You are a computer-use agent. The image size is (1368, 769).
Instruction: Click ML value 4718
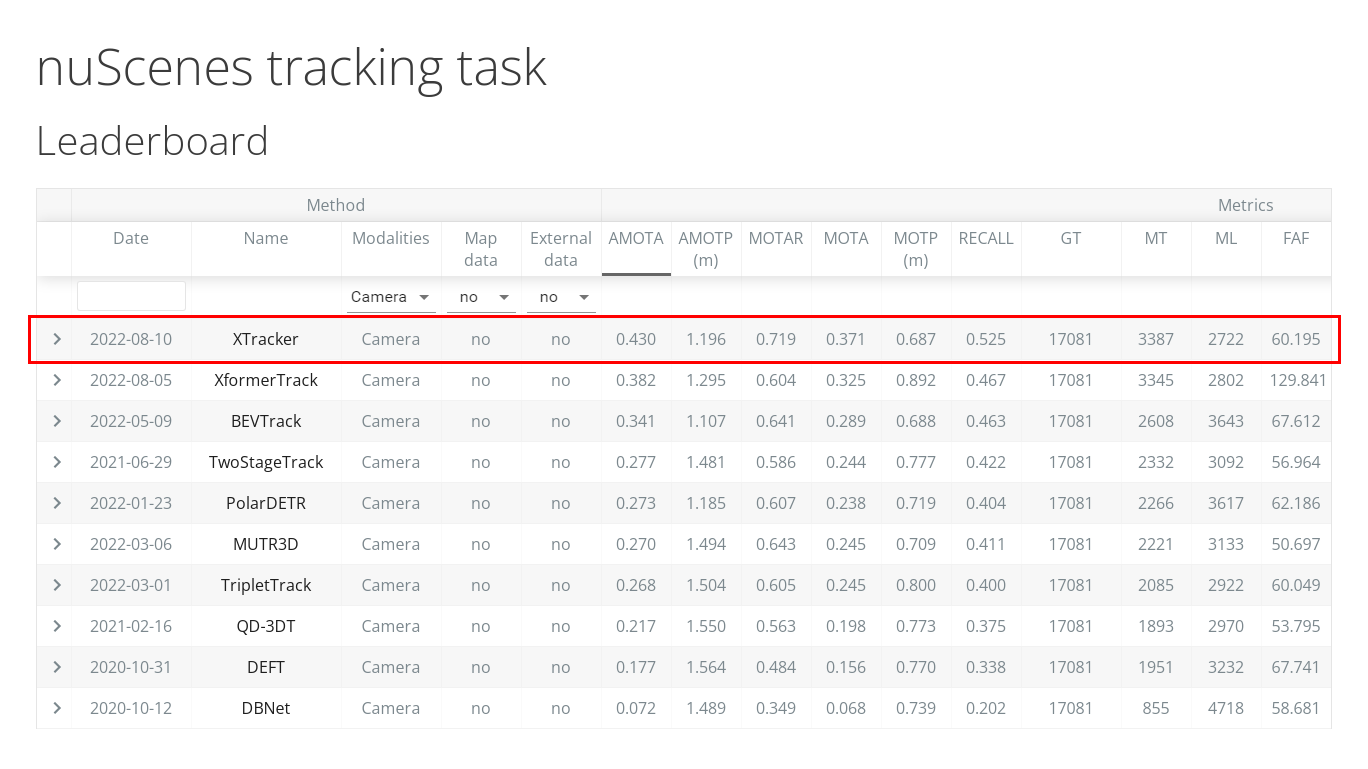[x=1226, y=708]
